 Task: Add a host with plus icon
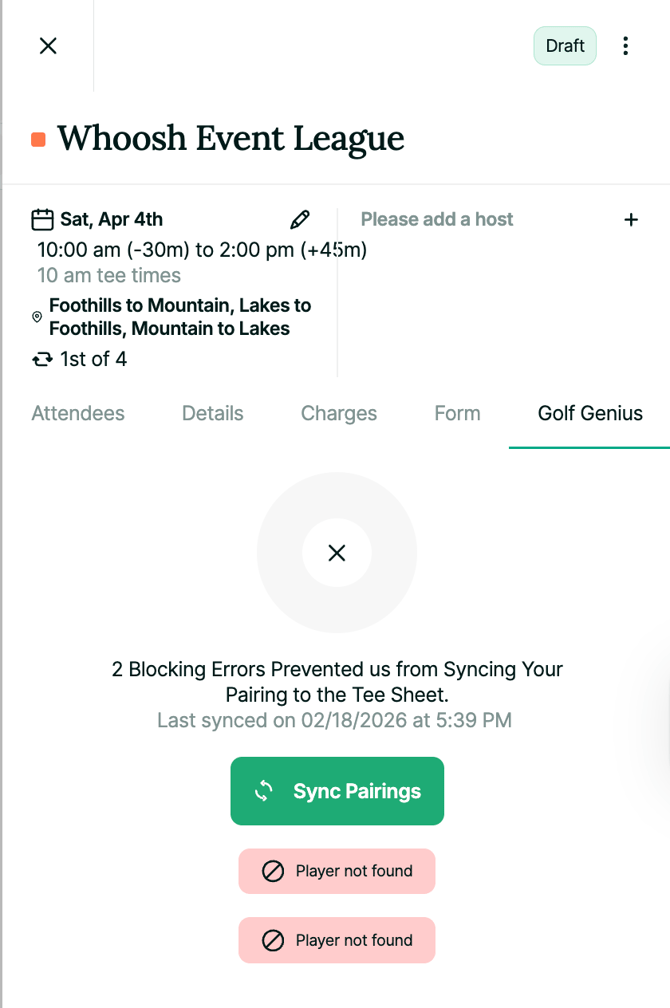coord(631,219)
